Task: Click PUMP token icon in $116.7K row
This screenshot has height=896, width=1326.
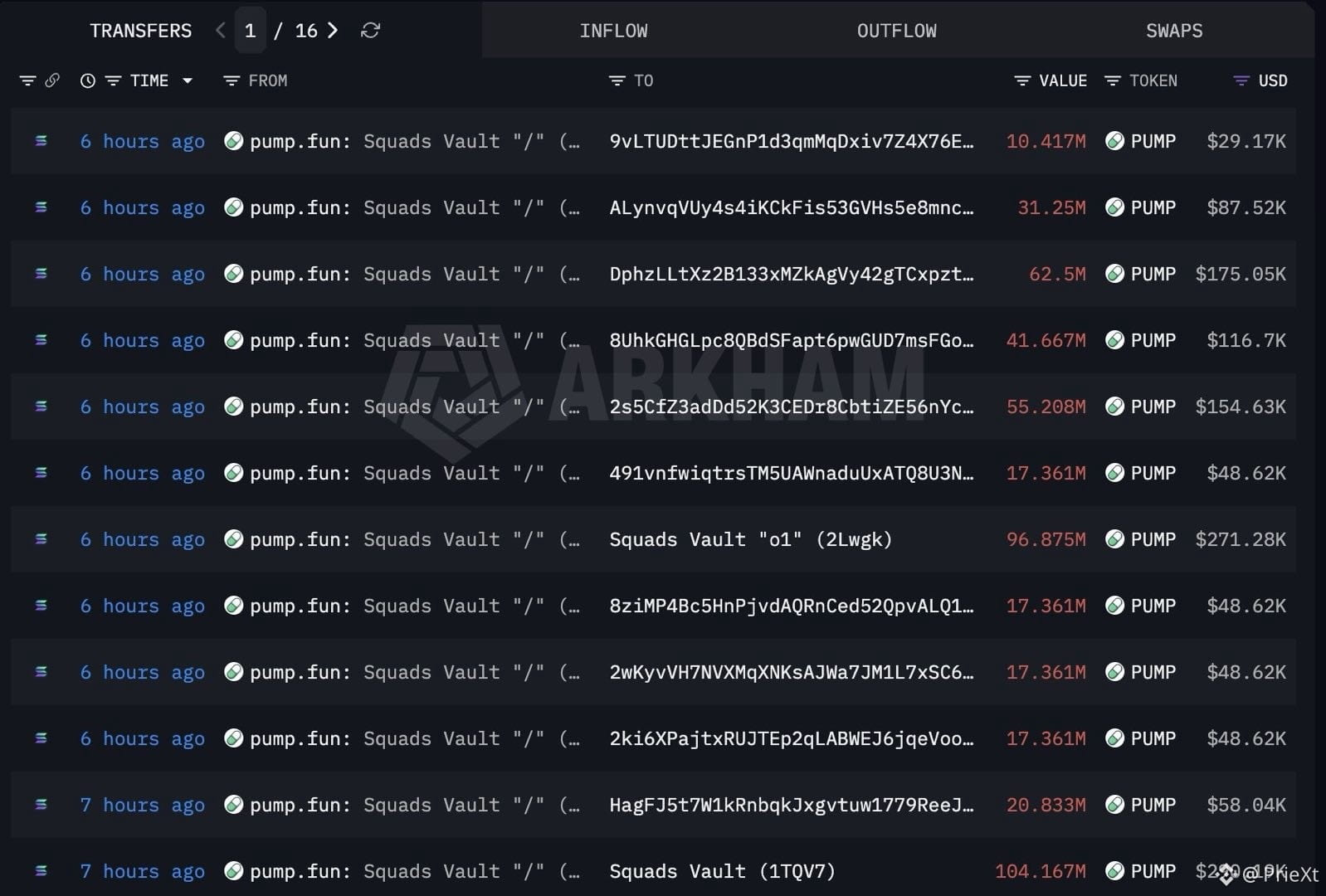Action: (1115, 340)
